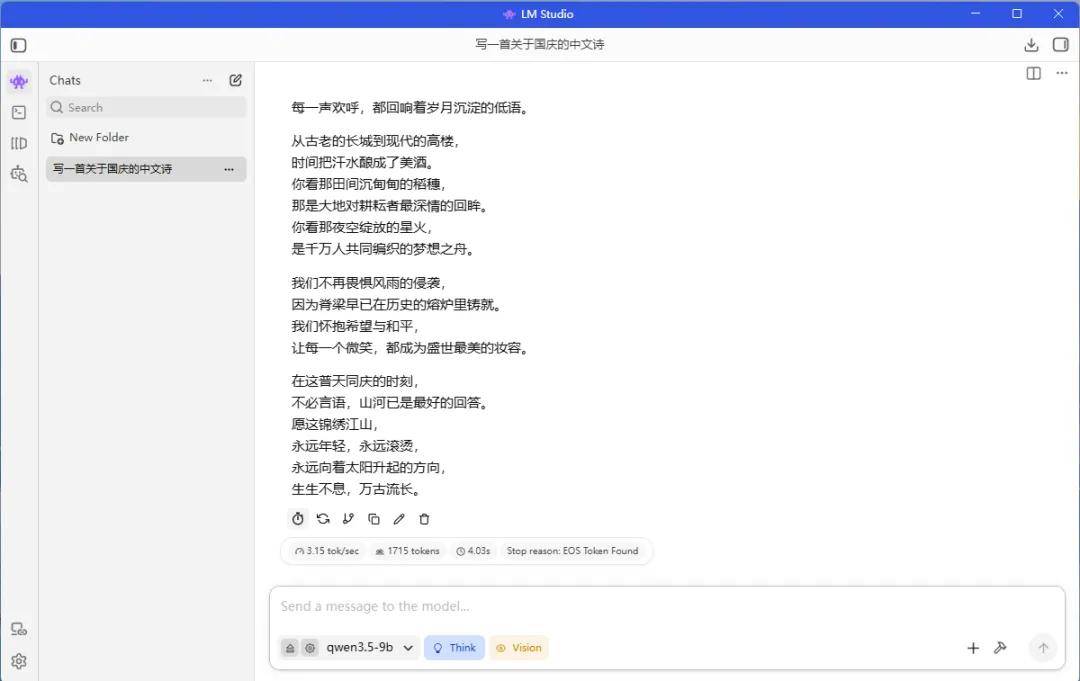The height and width of the screenshot is (681, 1080).
Task: Open the Discover model search icon
Action: coord(19,174)
